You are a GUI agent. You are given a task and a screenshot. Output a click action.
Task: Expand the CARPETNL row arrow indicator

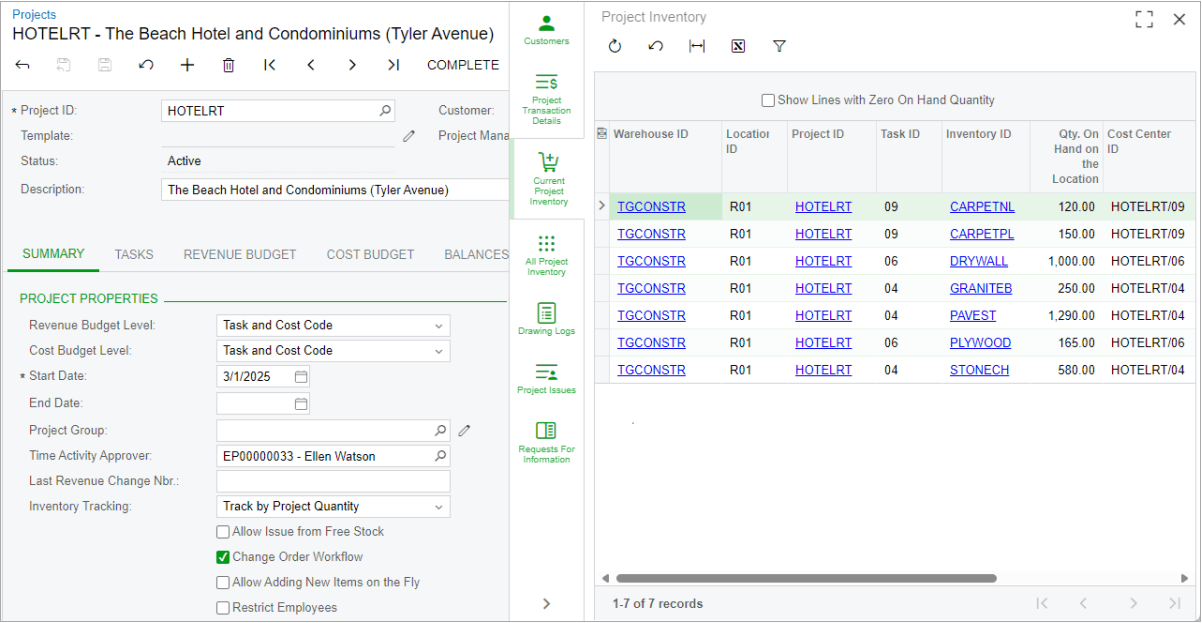pos(602,206)
